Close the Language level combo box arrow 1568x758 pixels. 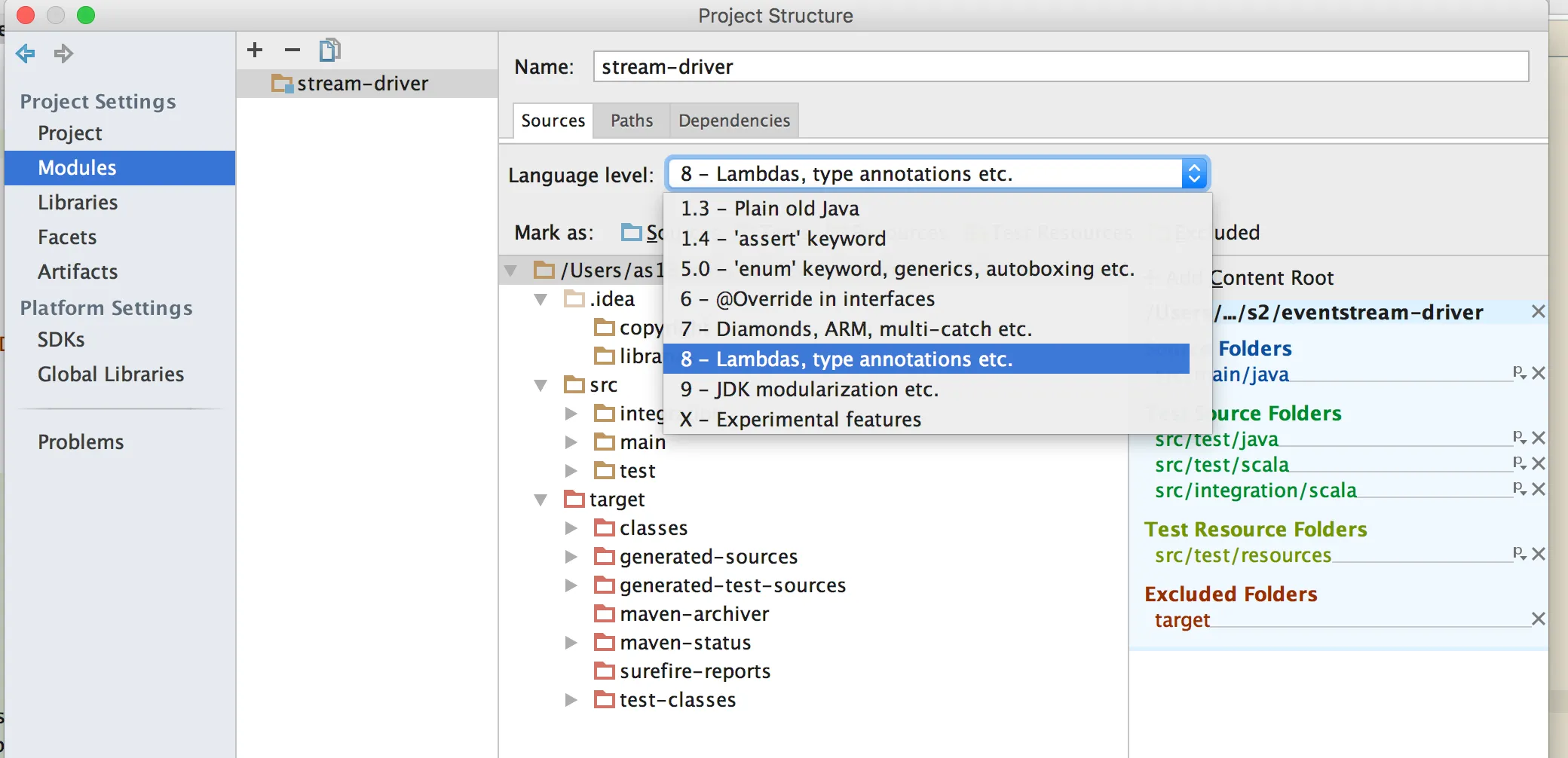[1194, 174]
